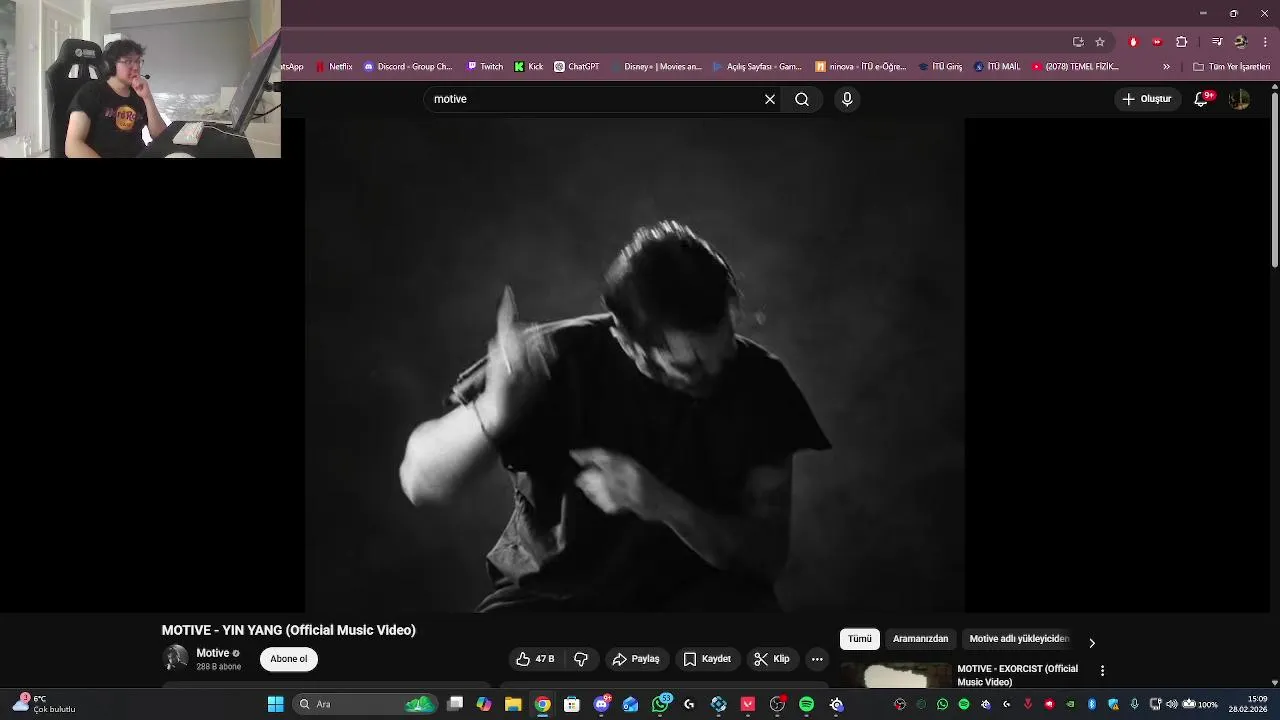Click the Abone ol subscribe button
The height and width of the screenshot is (720, 1280).
pyautogui.click(x=289, y=659)
